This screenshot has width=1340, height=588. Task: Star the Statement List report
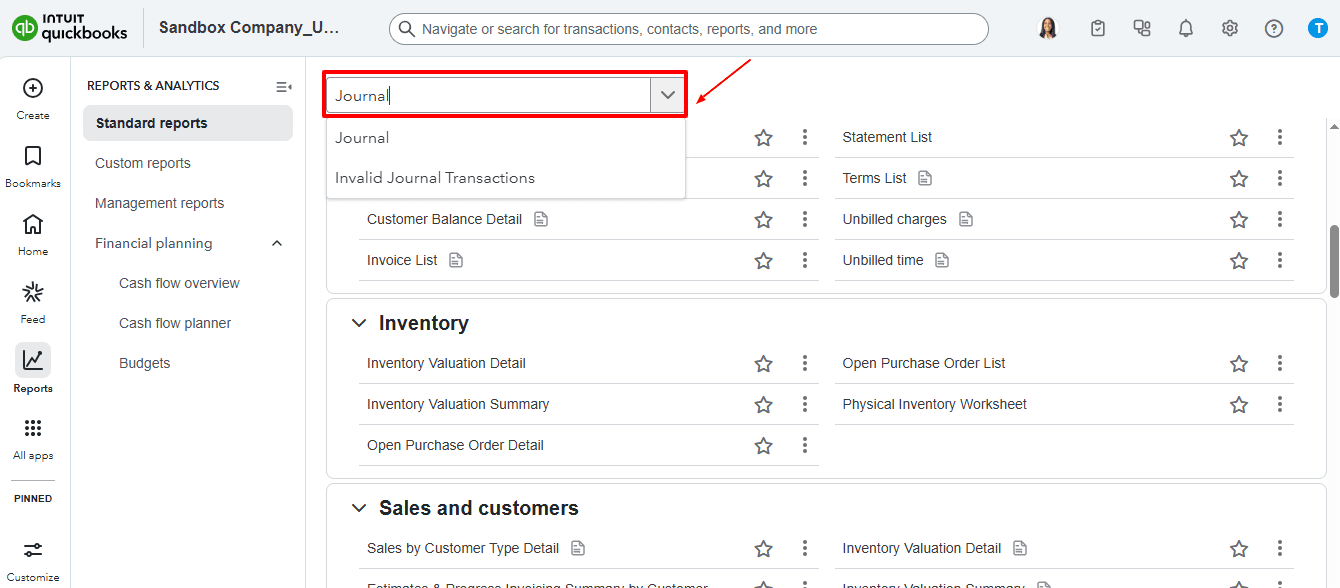(x=1239, y=138)
